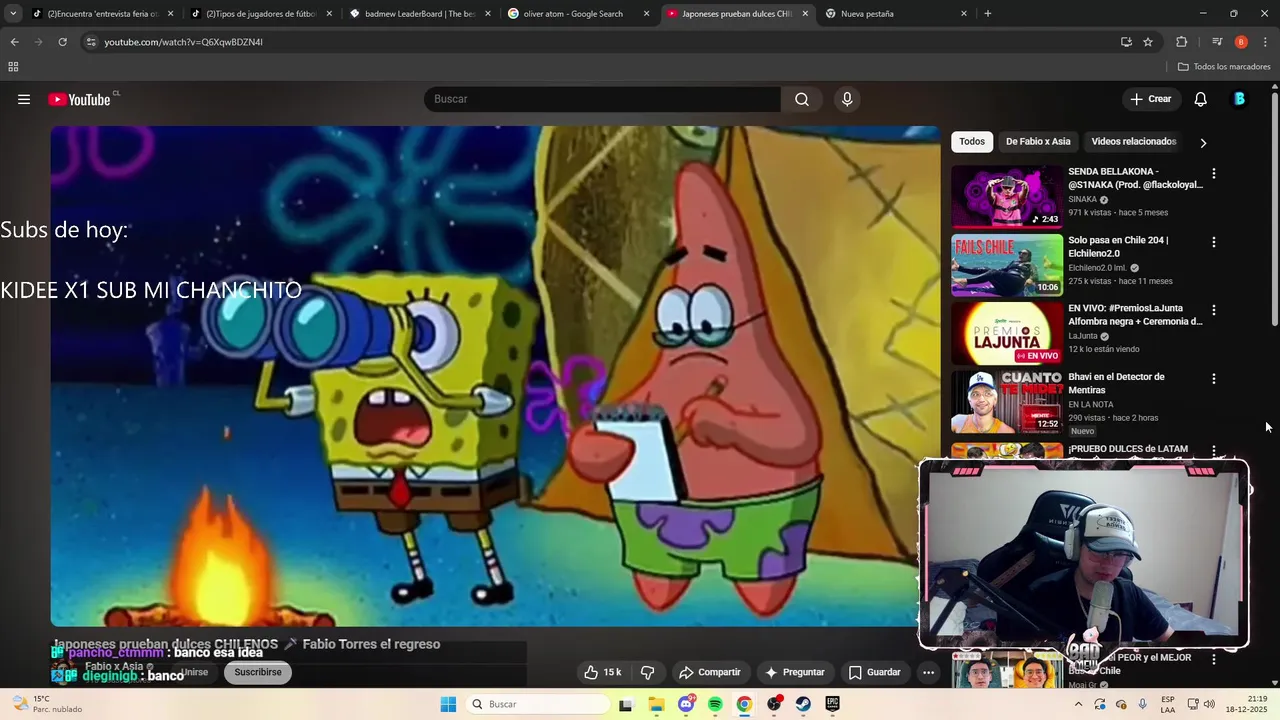Image resolution: width=1280 pixels, height=720 pixels.
Task: Click install app icon in address bar
Action: [1126, 42]
